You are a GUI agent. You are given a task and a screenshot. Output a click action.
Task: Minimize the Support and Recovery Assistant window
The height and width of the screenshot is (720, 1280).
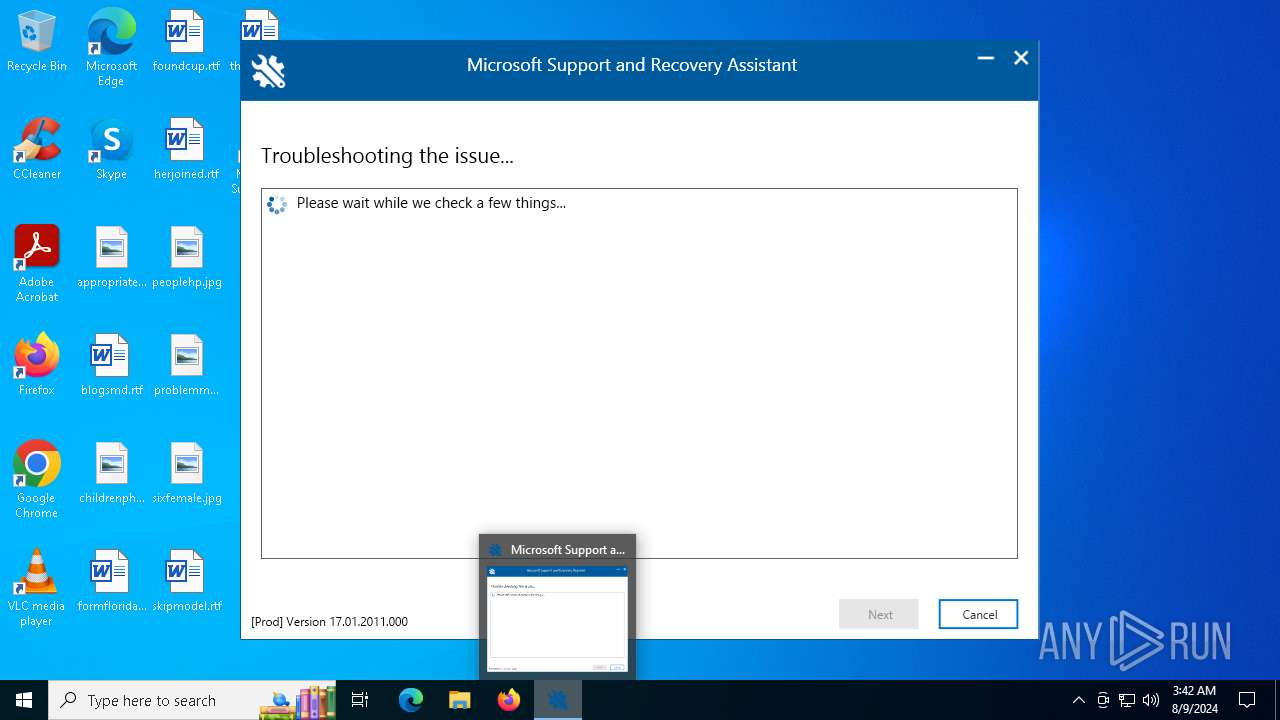986,58
